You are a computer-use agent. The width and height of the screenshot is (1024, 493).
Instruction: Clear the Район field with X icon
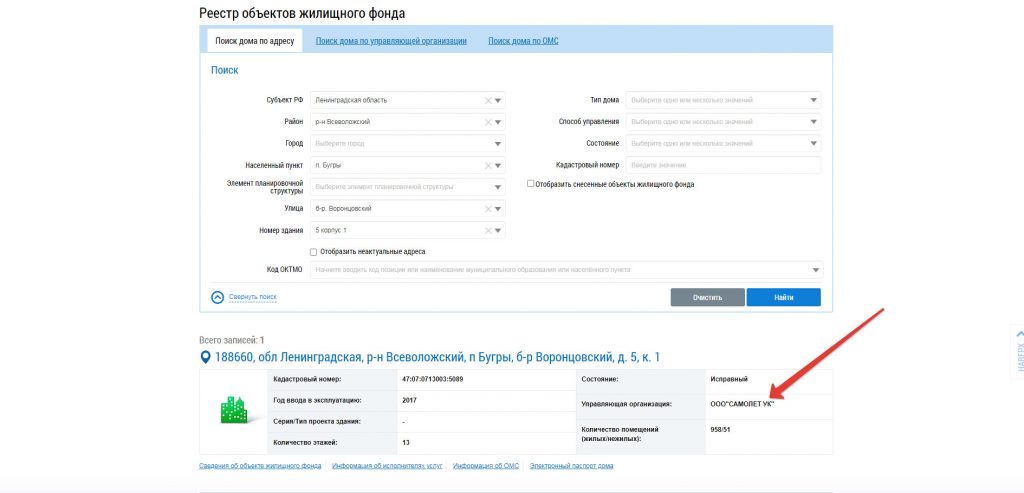487,122
